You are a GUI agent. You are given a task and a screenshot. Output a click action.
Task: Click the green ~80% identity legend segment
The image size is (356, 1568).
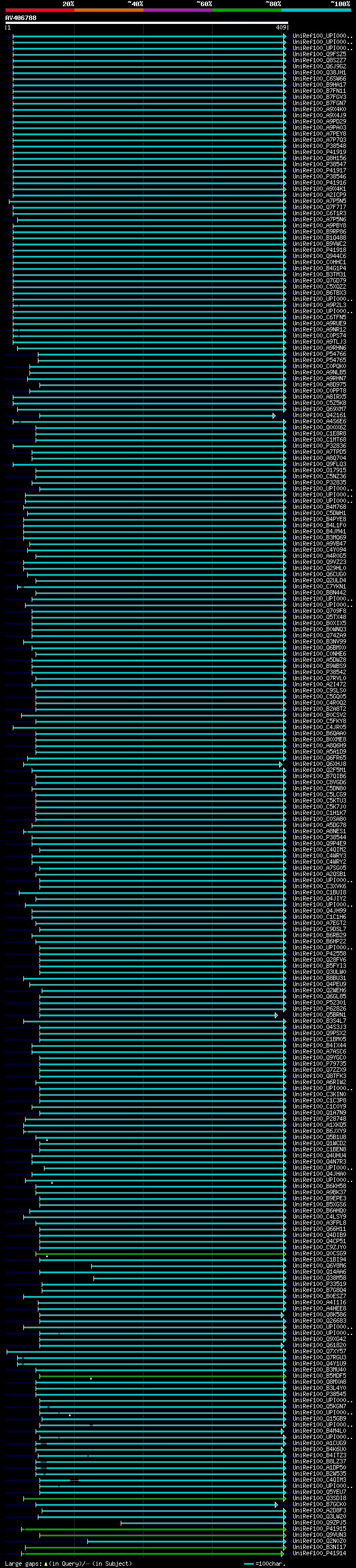tap(247, 10)
